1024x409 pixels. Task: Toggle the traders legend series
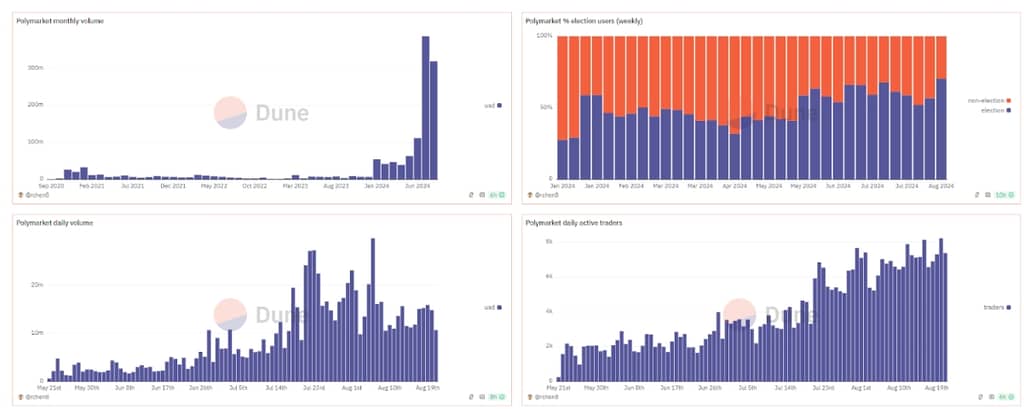997,307
